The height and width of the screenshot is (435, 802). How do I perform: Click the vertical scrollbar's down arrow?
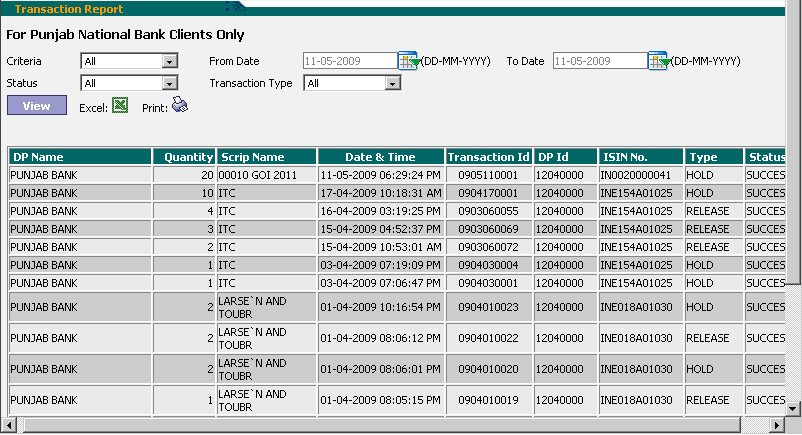(793, 409)
